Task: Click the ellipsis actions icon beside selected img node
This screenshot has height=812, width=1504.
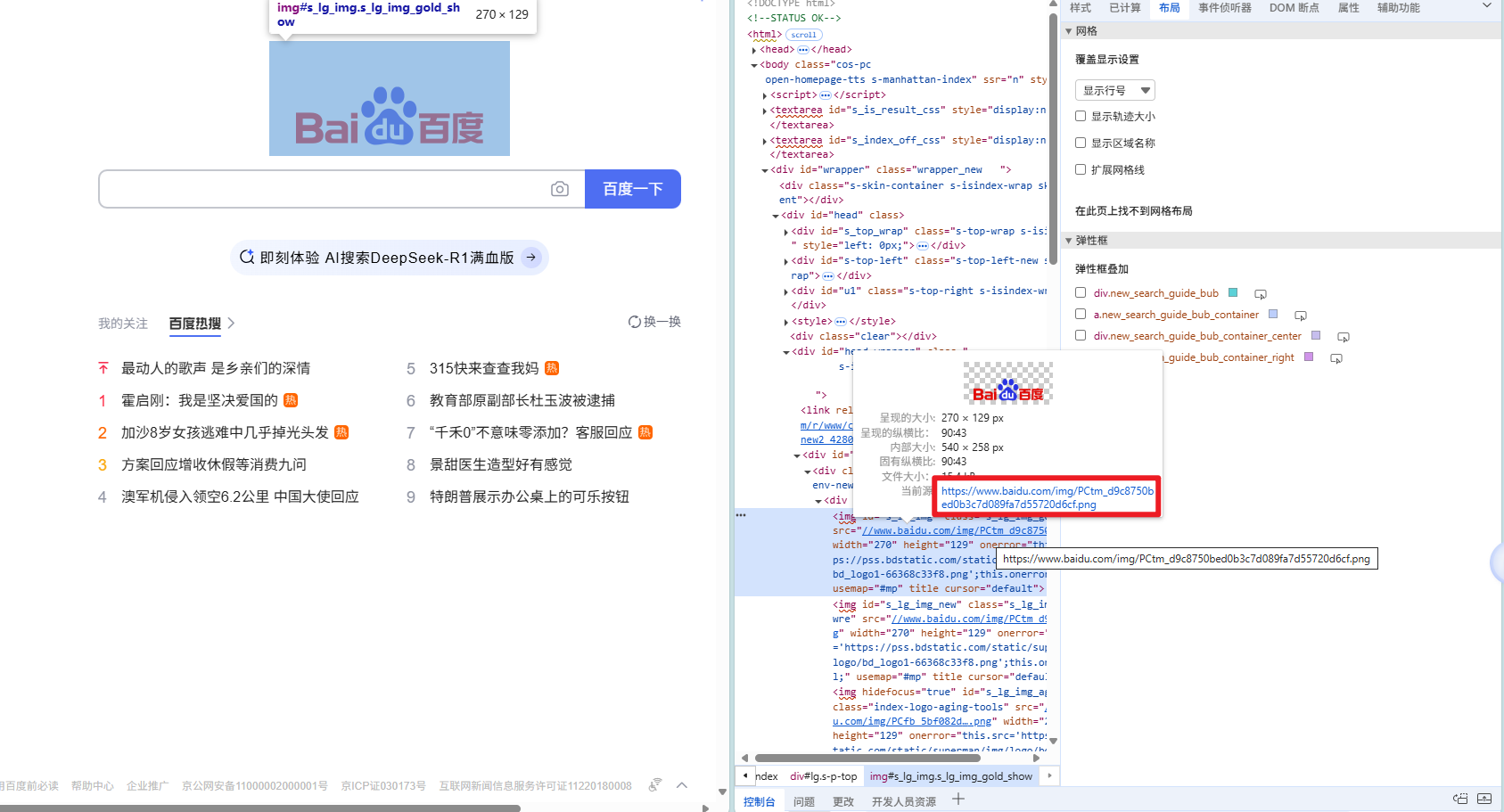Action: click(x=741, y=515)
